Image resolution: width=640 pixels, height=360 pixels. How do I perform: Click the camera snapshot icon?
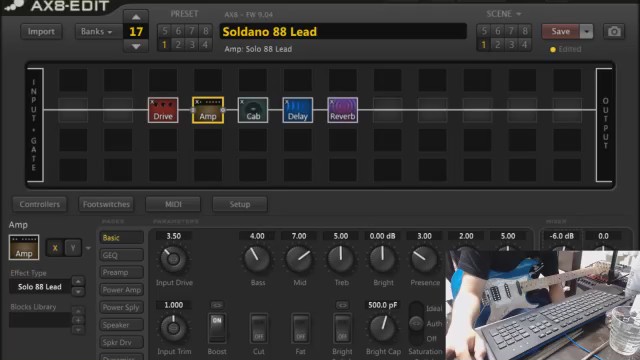614,31
